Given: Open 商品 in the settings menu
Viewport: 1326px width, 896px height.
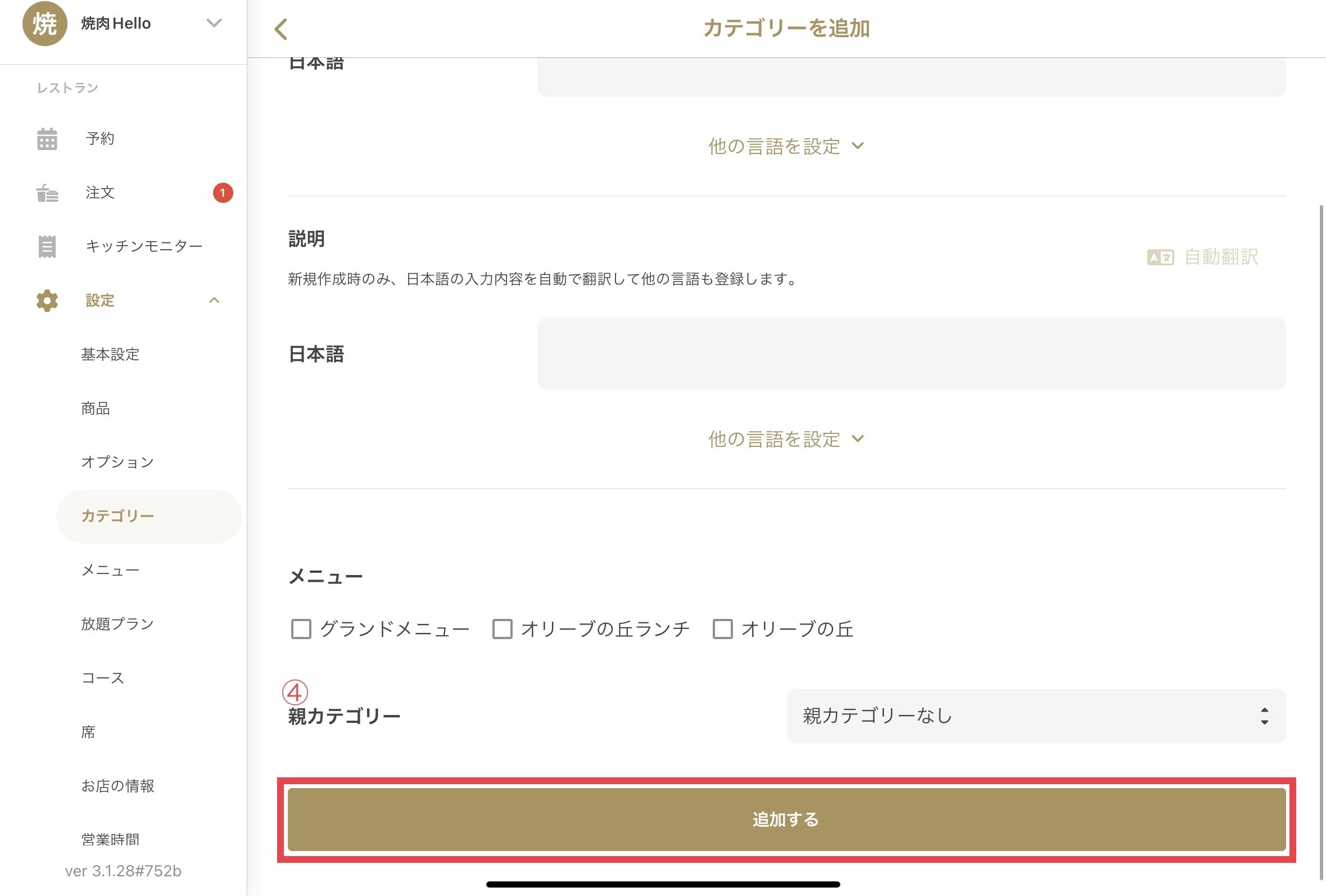Looking at the screenshot, I should point(96,409).
